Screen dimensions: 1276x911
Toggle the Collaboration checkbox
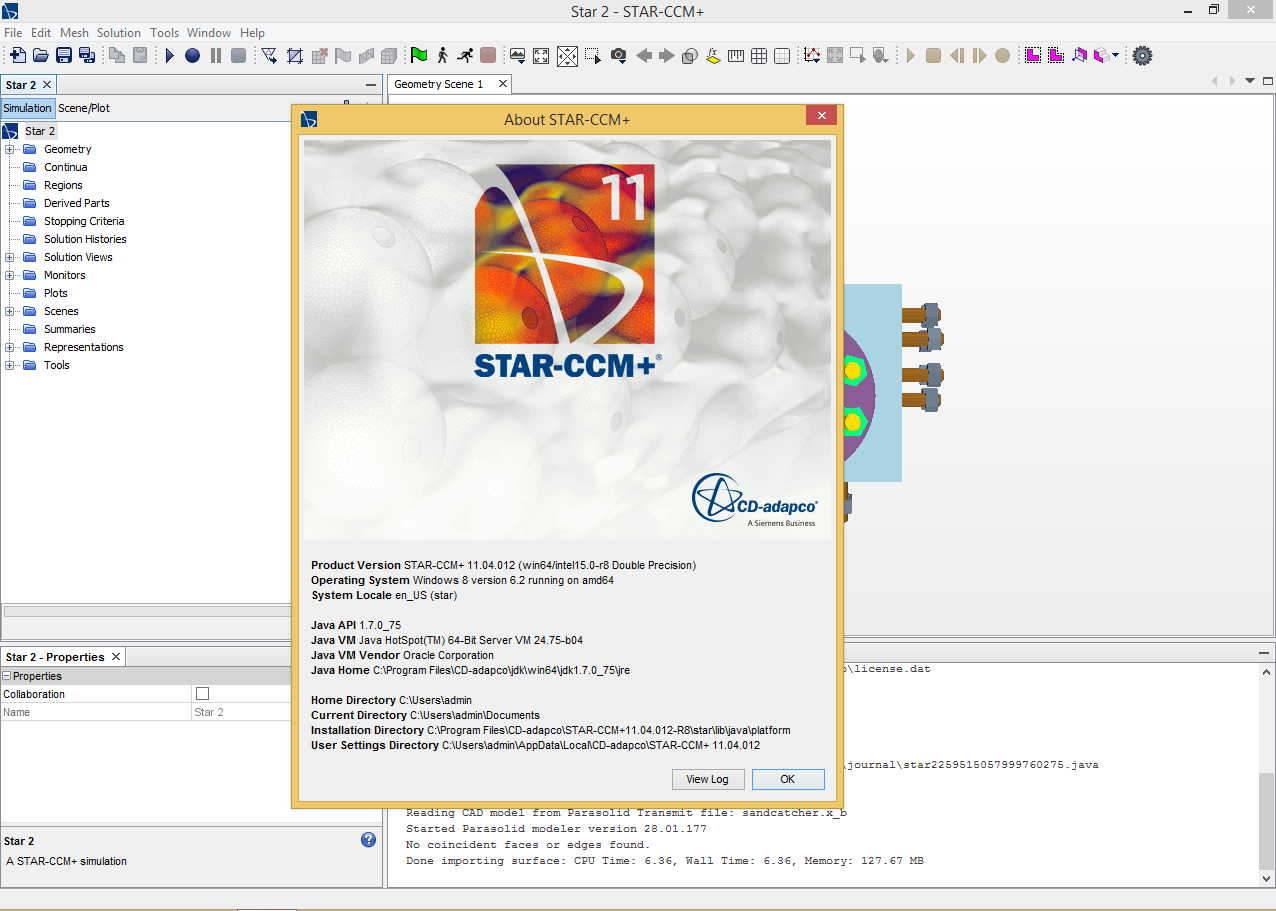pyautogui.click(x=203, y=694)
